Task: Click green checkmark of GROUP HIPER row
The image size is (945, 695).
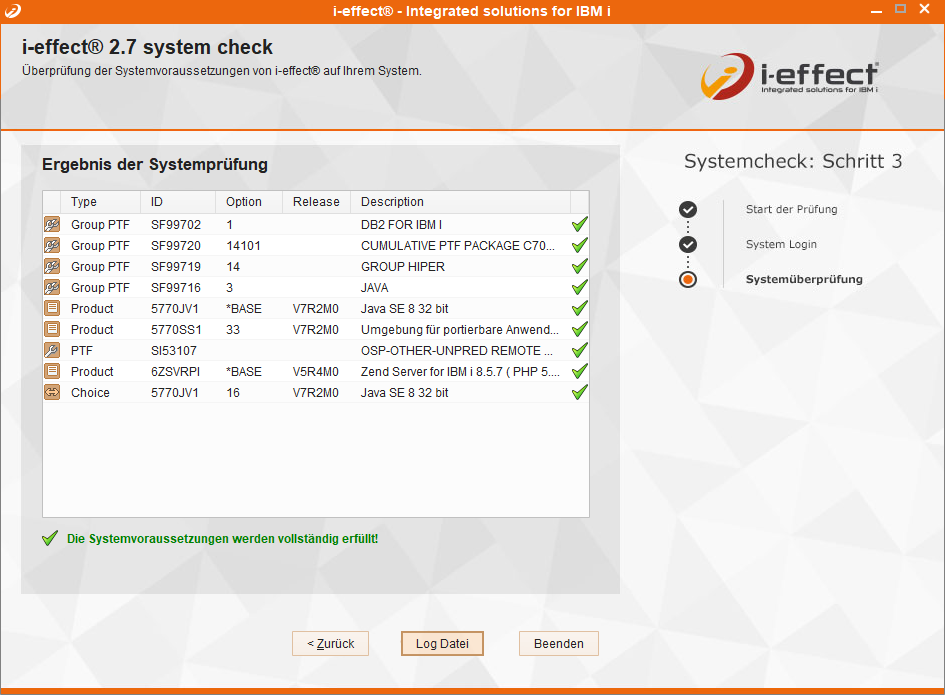Action: point(579,266)
